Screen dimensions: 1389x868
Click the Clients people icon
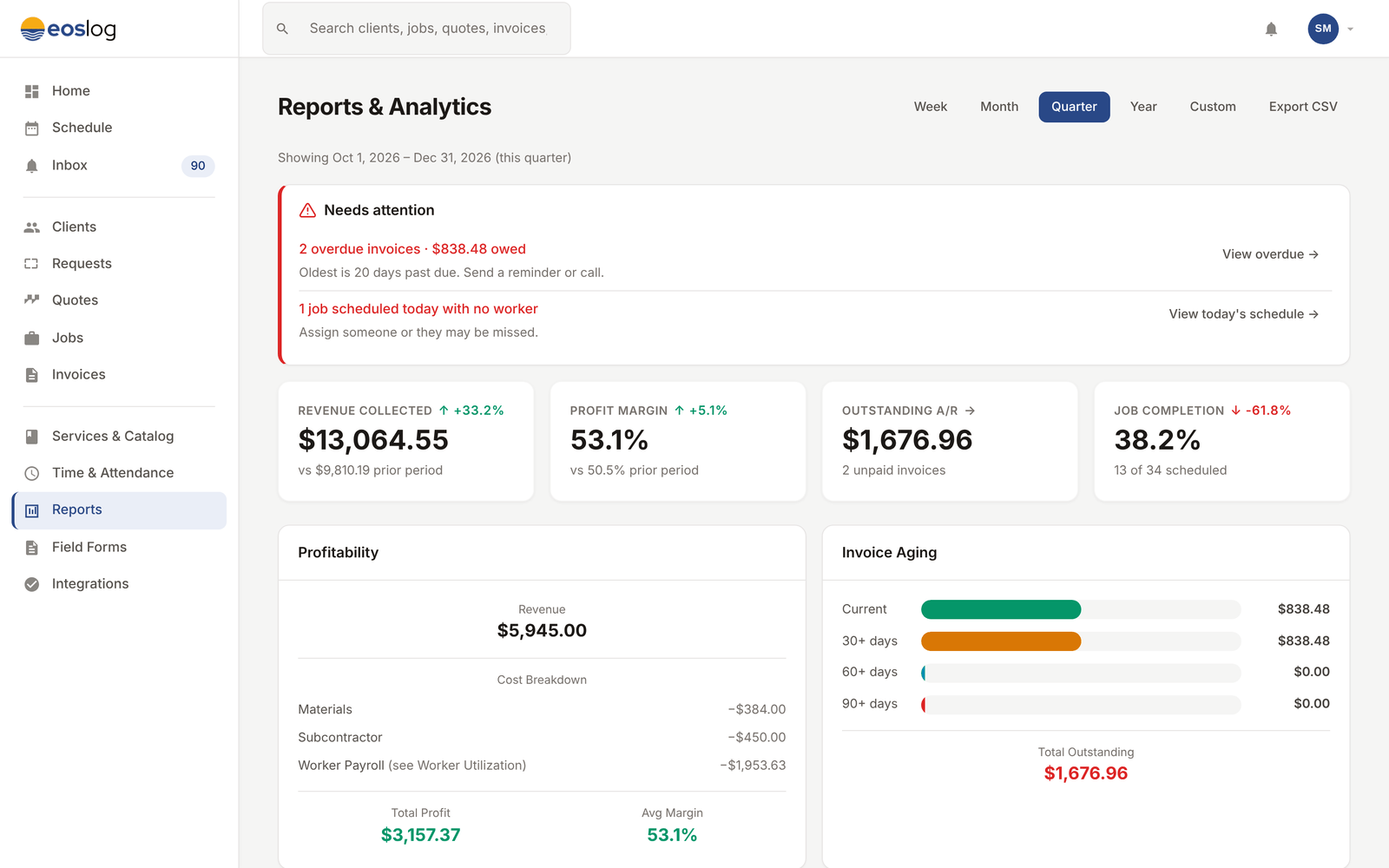tap(32, 227)
